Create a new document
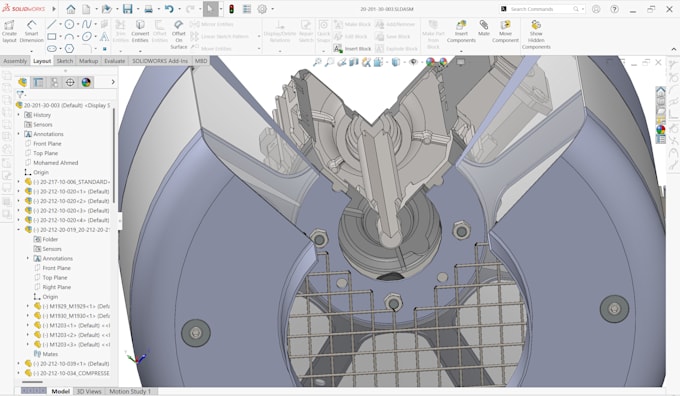The height and width of the screenshot is (396, 680). pyautogui.click(x=86, y=9)
